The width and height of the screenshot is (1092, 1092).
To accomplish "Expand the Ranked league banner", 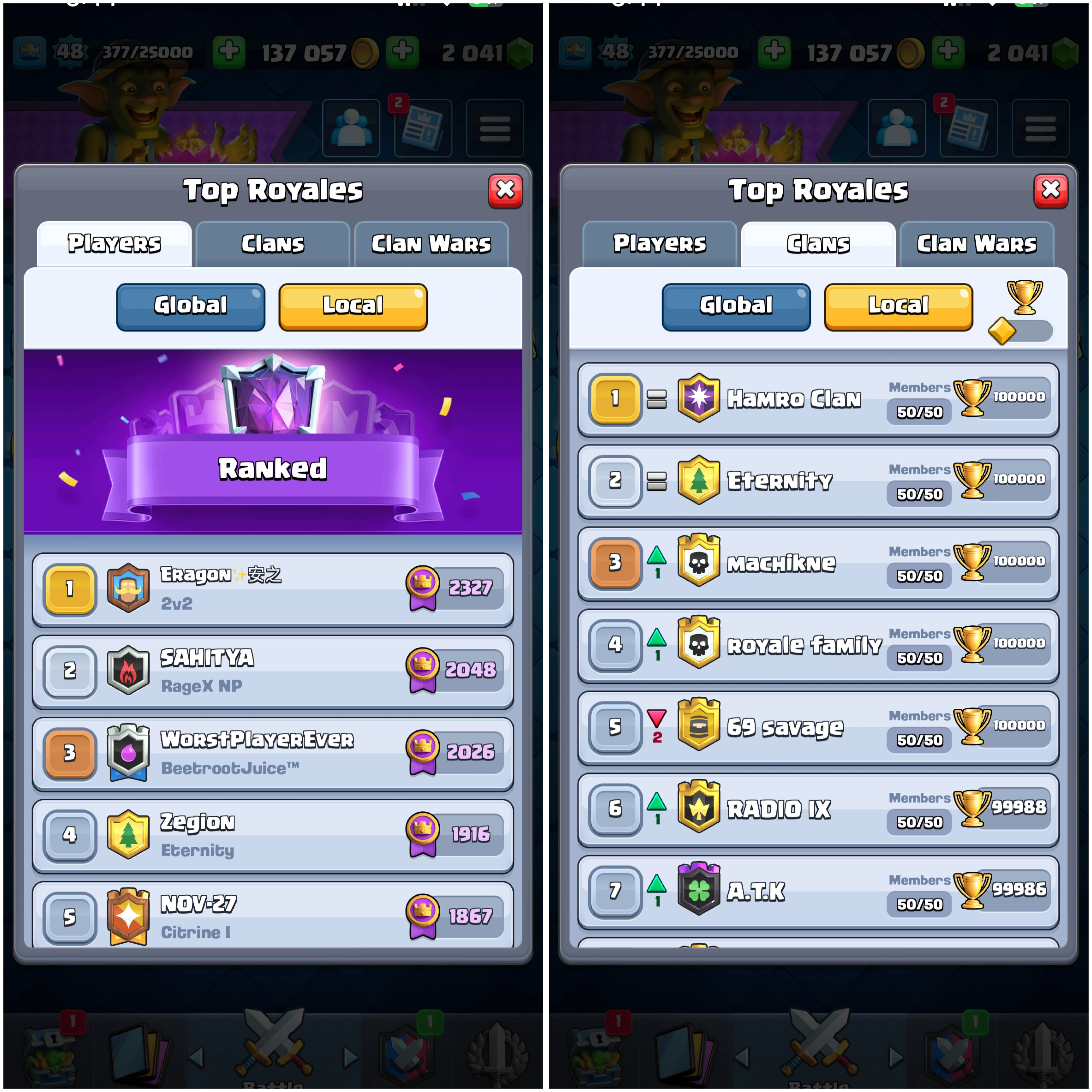I will click(273, 441).
